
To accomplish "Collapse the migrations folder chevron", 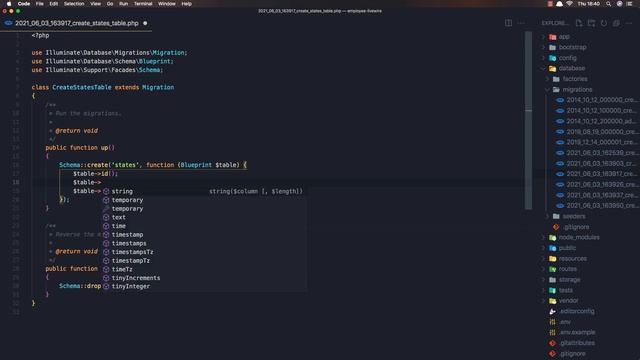I will tap(547, 89).
